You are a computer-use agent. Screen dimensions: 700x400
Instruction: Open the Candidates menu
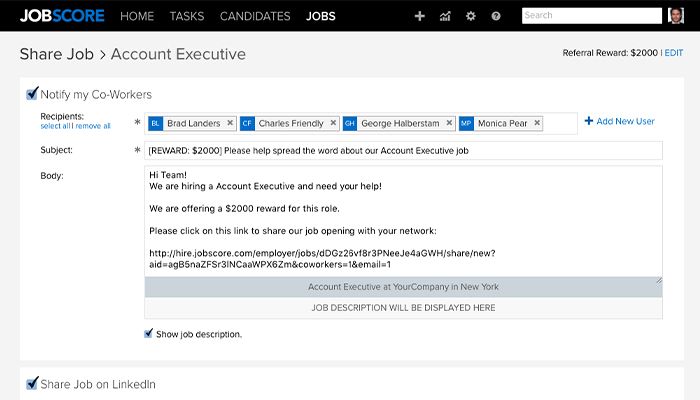[255, 16]
